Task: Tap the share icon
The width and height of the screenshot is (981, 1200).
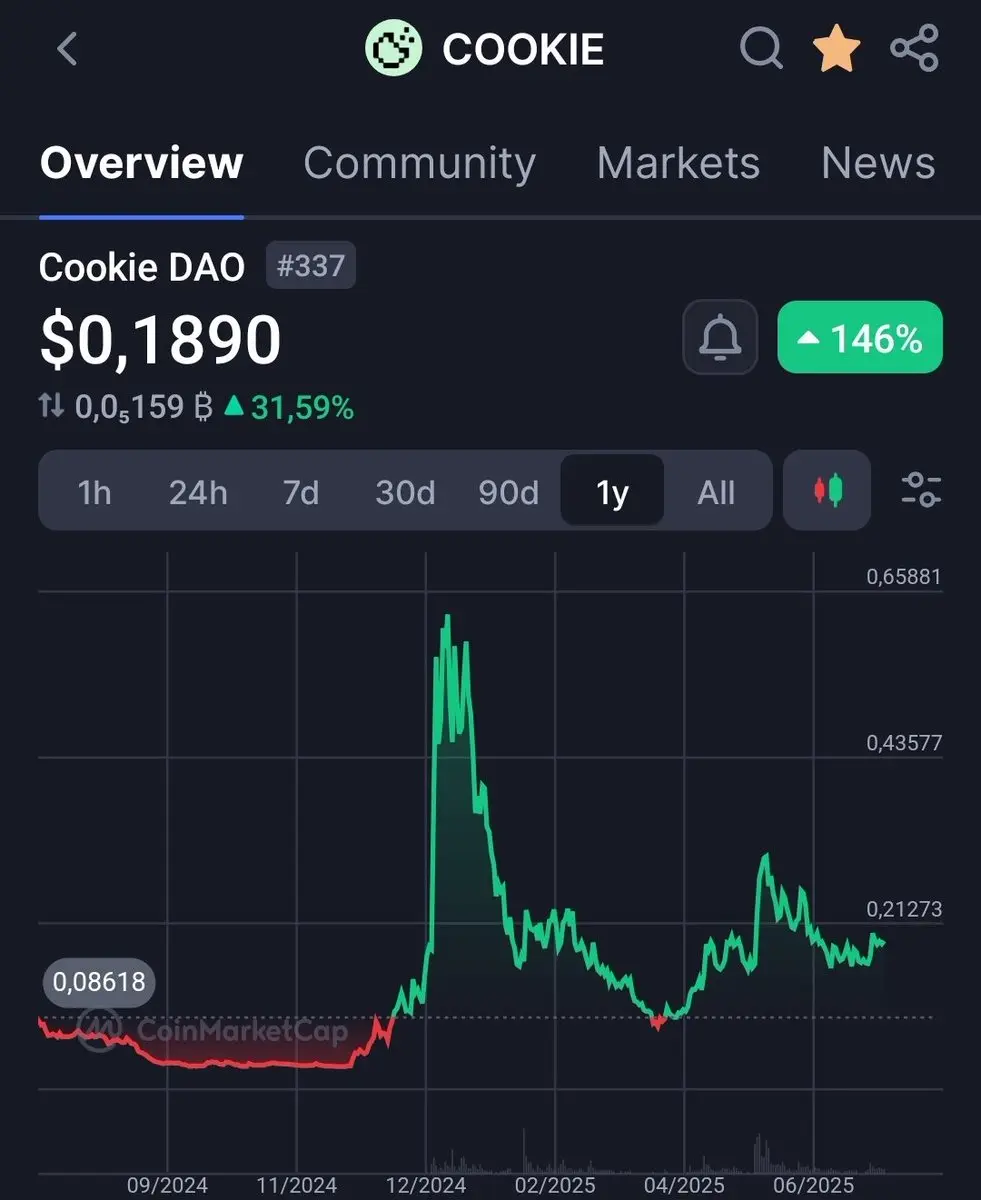Action: point(914,48)
